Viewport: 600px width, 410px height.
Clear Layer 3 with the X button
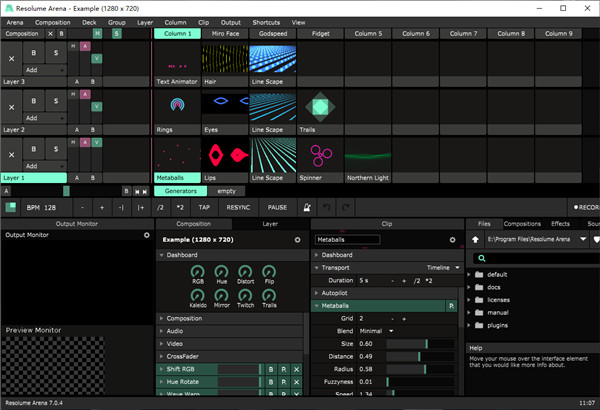click(x=12, y=57)
